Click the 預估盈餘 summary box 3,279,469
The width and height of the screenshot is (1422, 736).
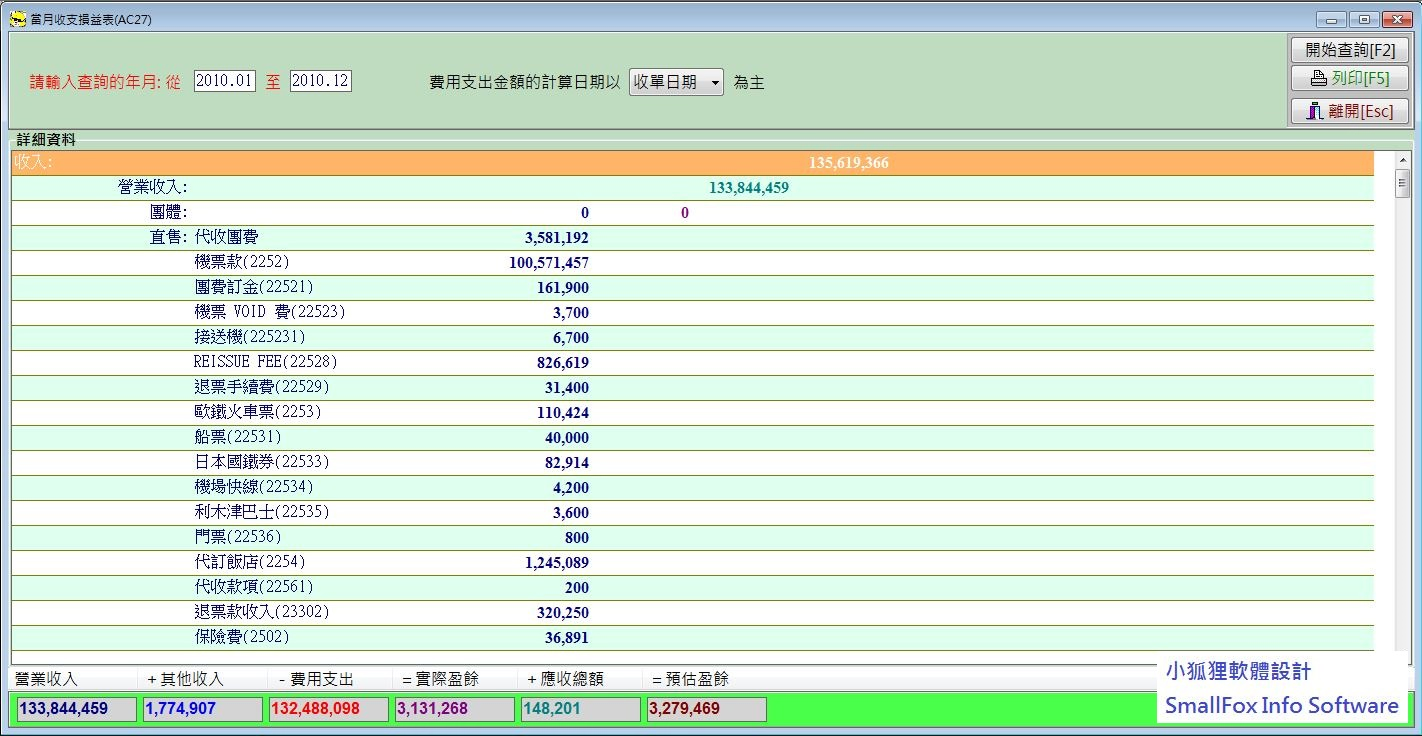pos(707,709)
